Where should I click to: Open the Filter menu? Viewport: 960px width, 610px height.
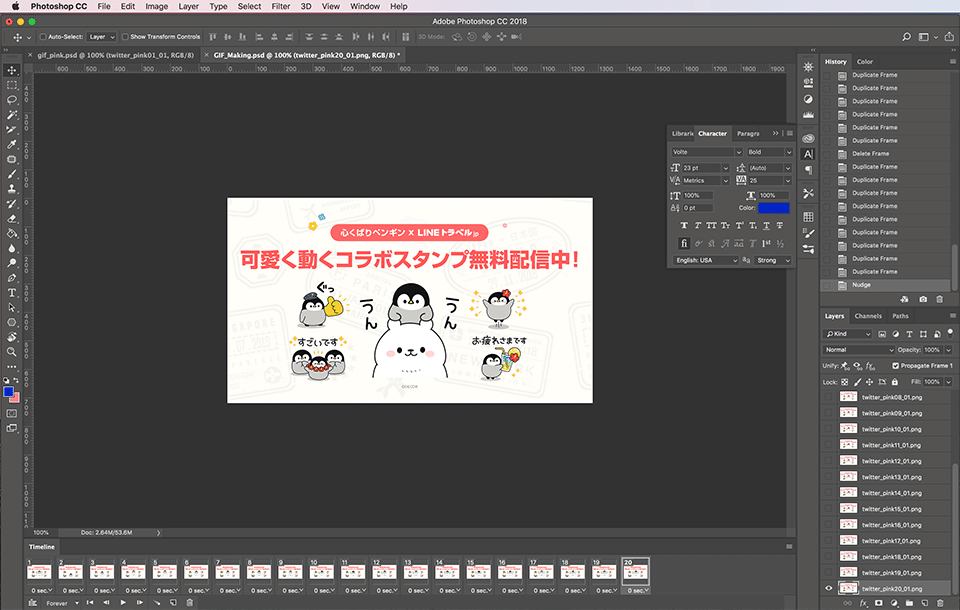(x=280, y=6)
